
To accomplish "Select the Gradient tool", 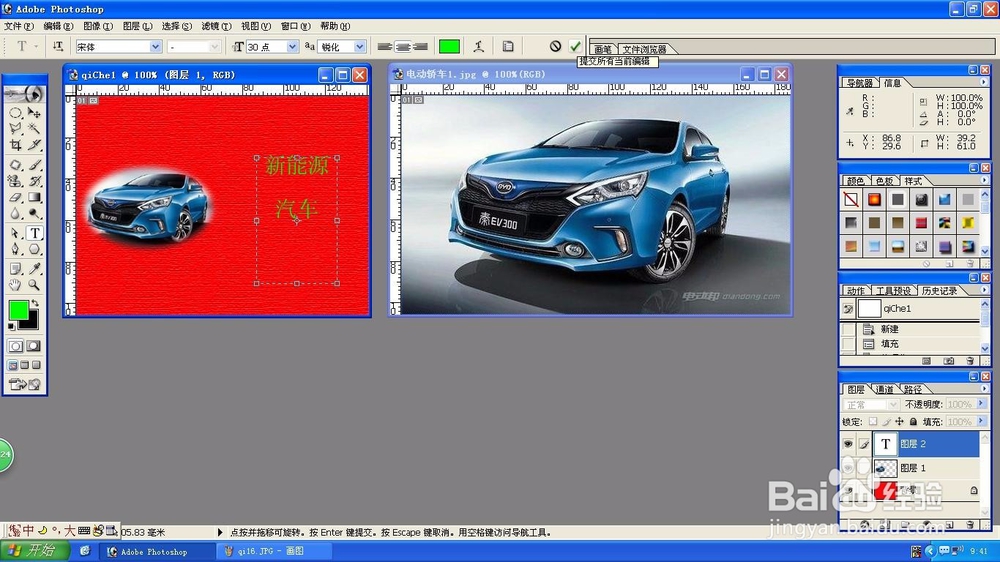I will (34, 197).
